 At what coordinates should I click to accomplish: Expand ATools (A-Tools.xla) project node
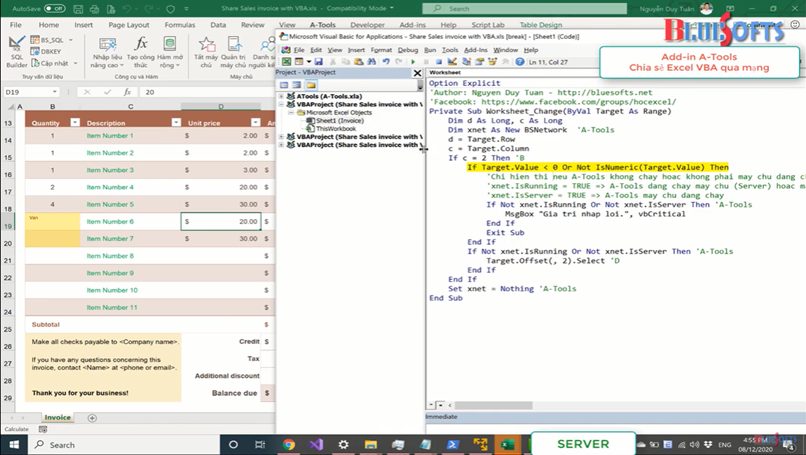point(281,96)
